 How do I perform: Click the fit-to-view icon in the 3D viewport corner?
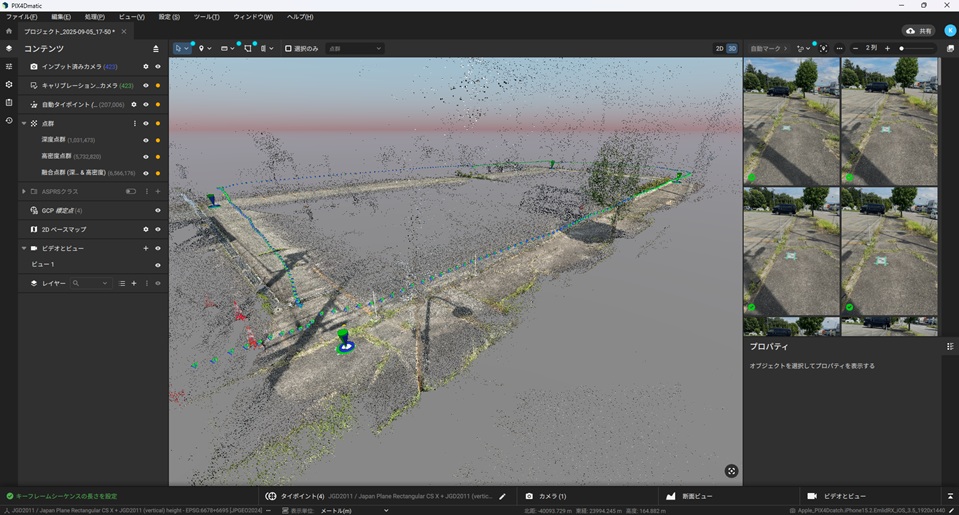tap(731, 471)
